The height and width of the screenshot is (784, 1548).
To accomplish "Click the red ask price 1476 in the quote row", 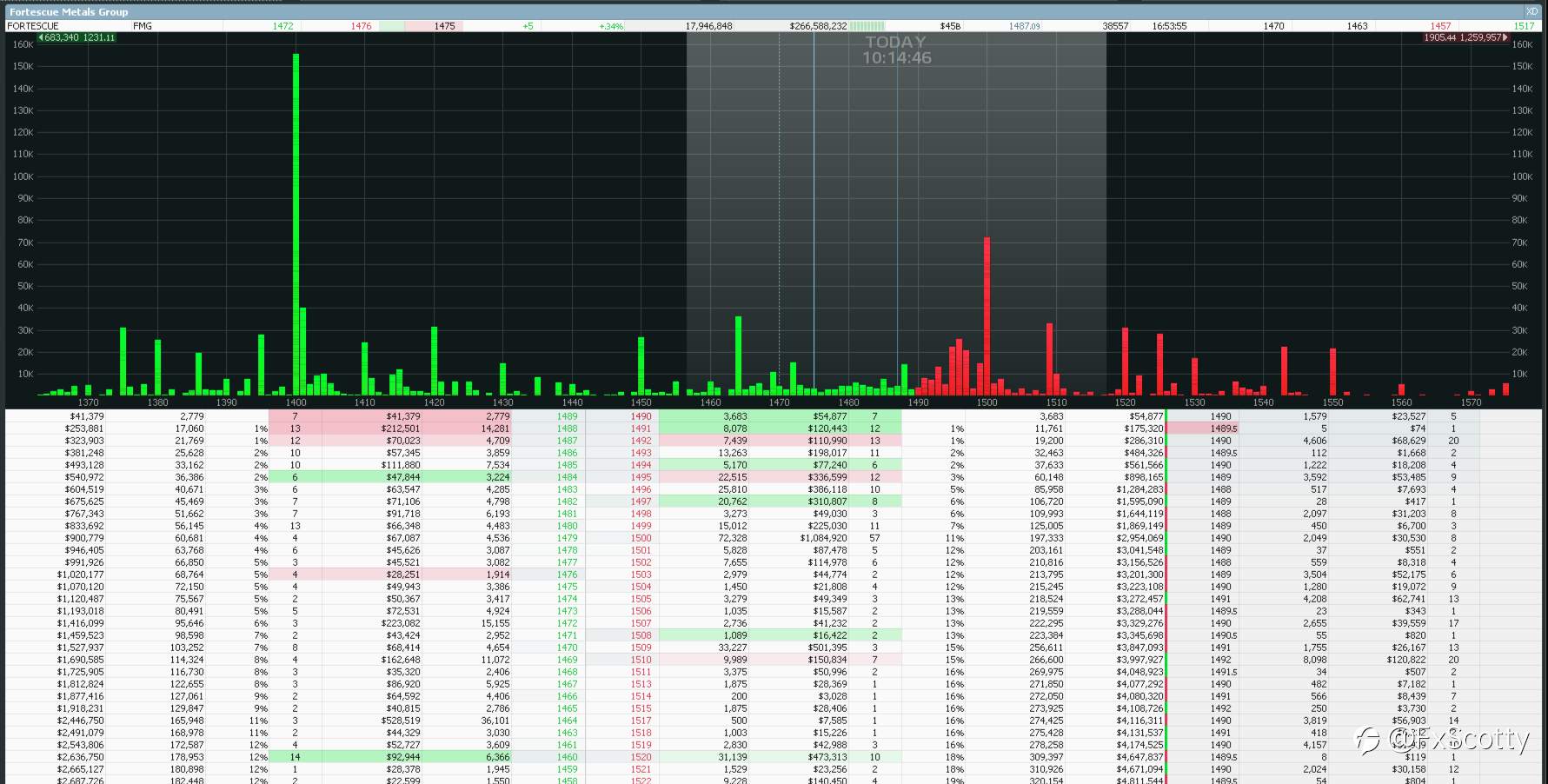I will click(x=361, y=26).
